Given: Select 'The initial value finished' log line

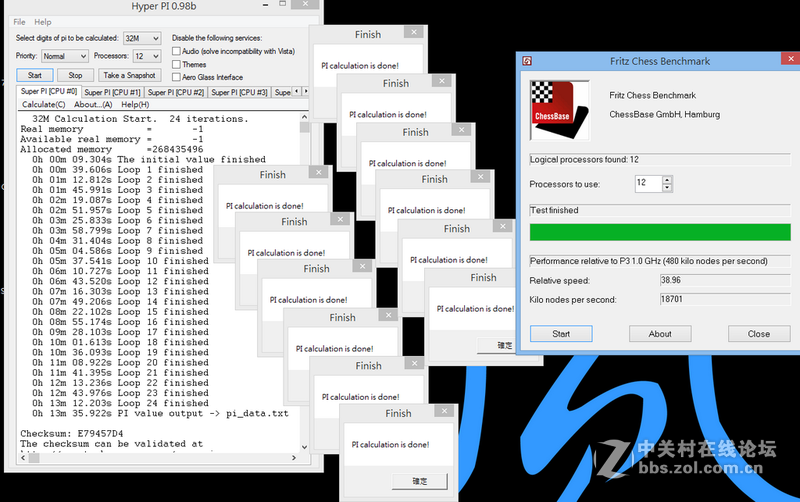Looking at the screenshot, I should click(x=149, y=160).
